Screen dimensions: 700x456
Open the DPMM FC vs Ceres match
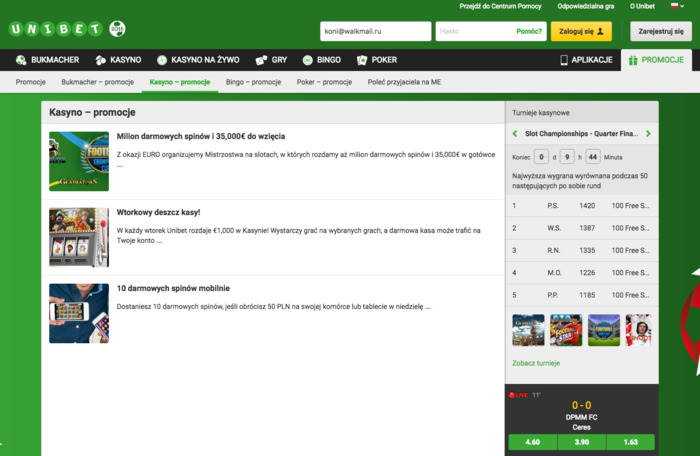pos(581,422)
